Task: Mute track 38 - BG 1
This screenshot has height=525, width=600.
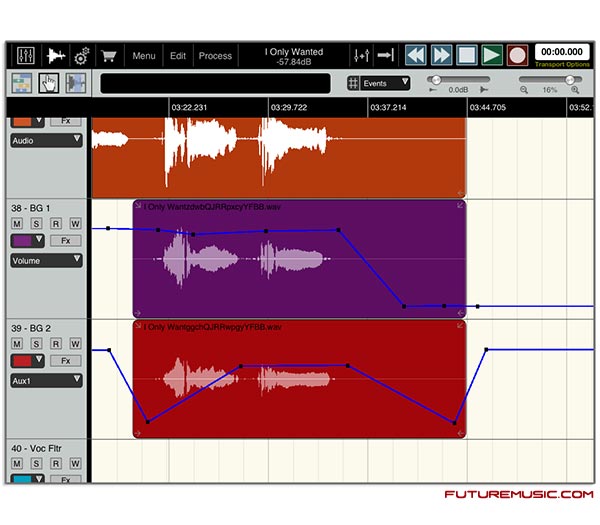Action: (17, 224)
